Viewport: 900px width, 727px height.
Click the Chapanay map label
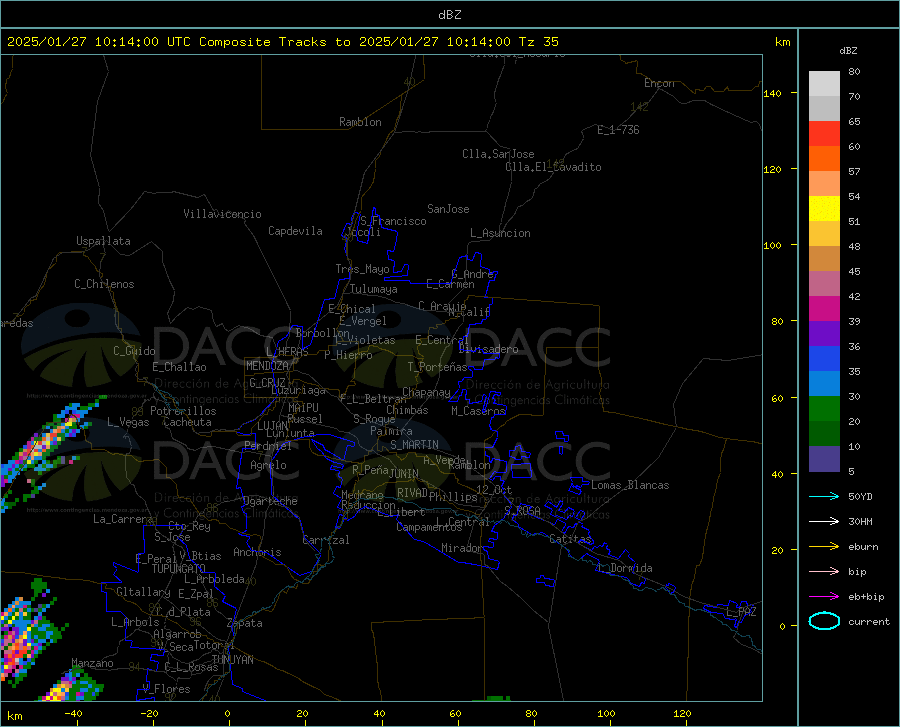(426, 392)
